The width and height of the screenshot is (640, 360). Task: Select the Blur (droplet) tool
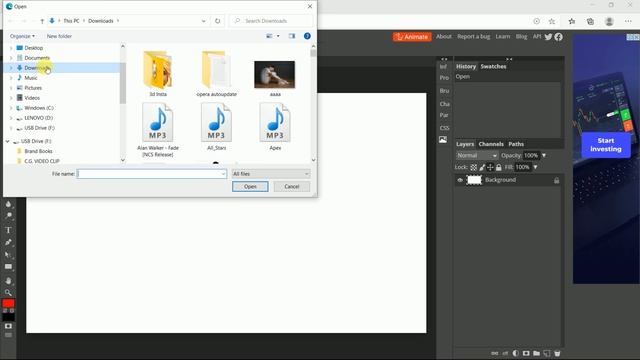pyautogui.click(x=8, y=204)
